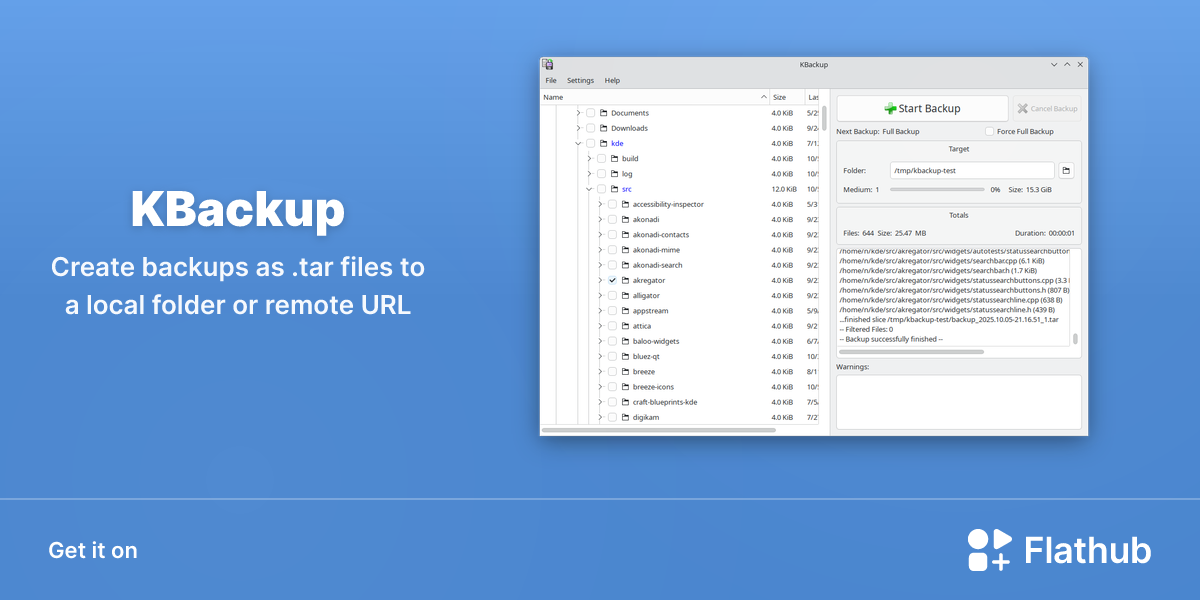The width and height of the screenshot is (1200, 600).
Task: Click the folder icon beside akregator
Action: 625,280
